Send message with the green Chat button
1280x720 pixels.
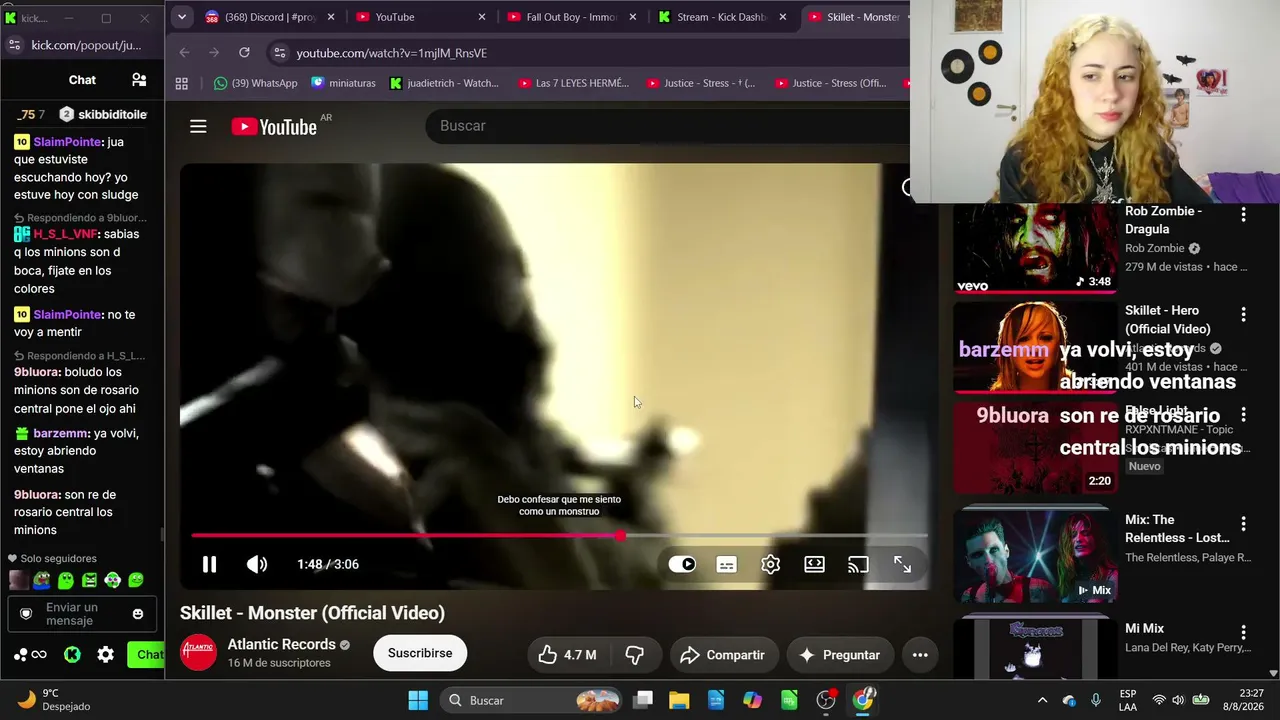coord(146,655)
